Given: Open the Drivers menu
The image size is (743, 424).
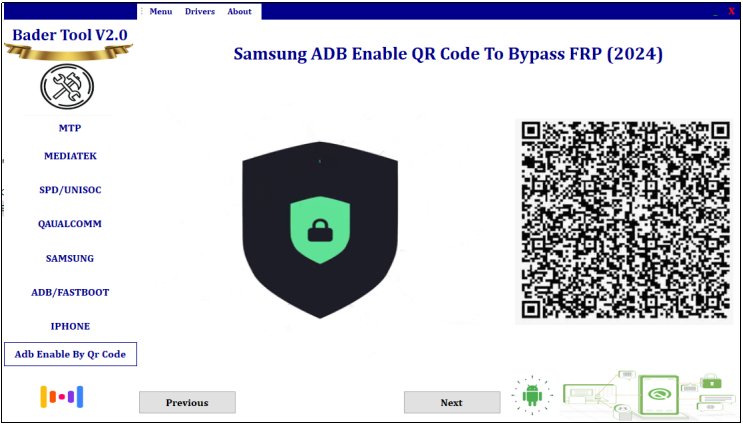Looking at the screenshot, I should (199, 11).
